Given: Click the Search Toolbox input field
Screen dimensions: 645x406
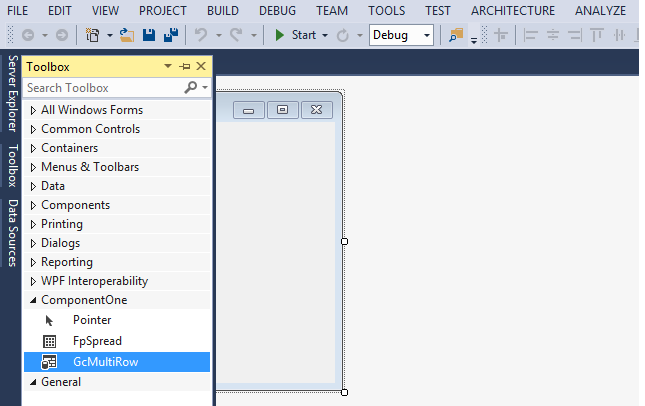Looking at the screenshot, I should click(x=104, y=88).
